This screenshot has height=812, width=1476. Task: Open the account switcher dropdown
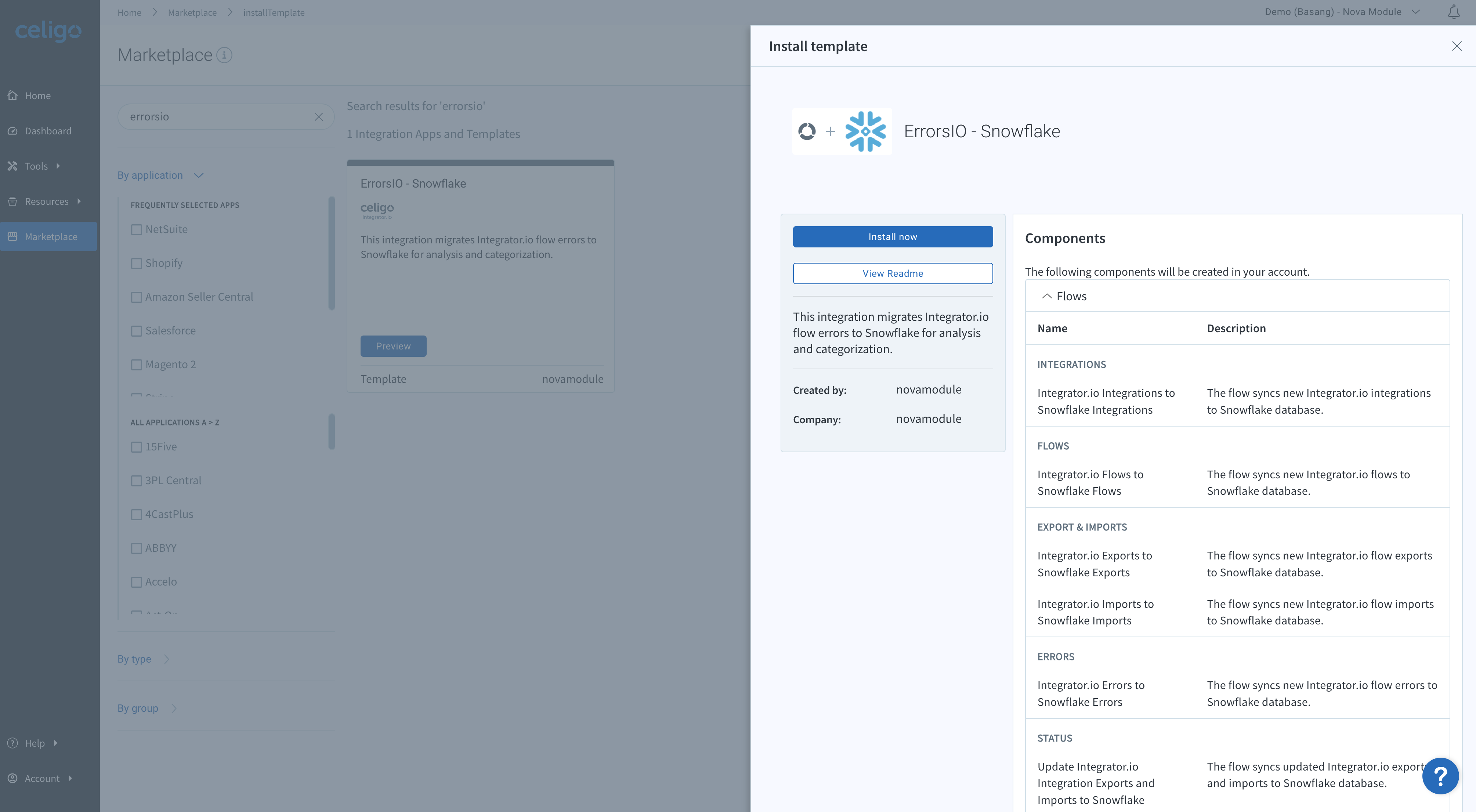point(1342,12)
